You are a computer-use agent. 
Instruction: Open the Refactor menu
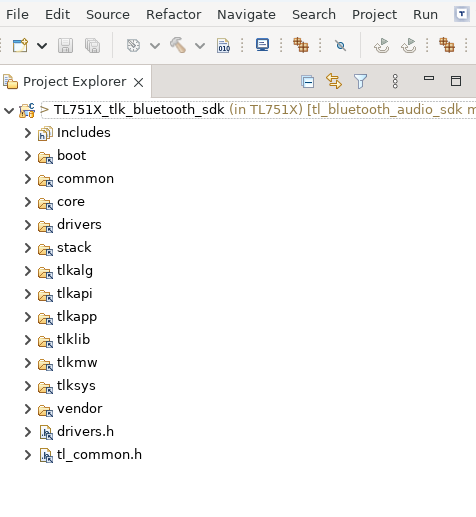point(173,15)
